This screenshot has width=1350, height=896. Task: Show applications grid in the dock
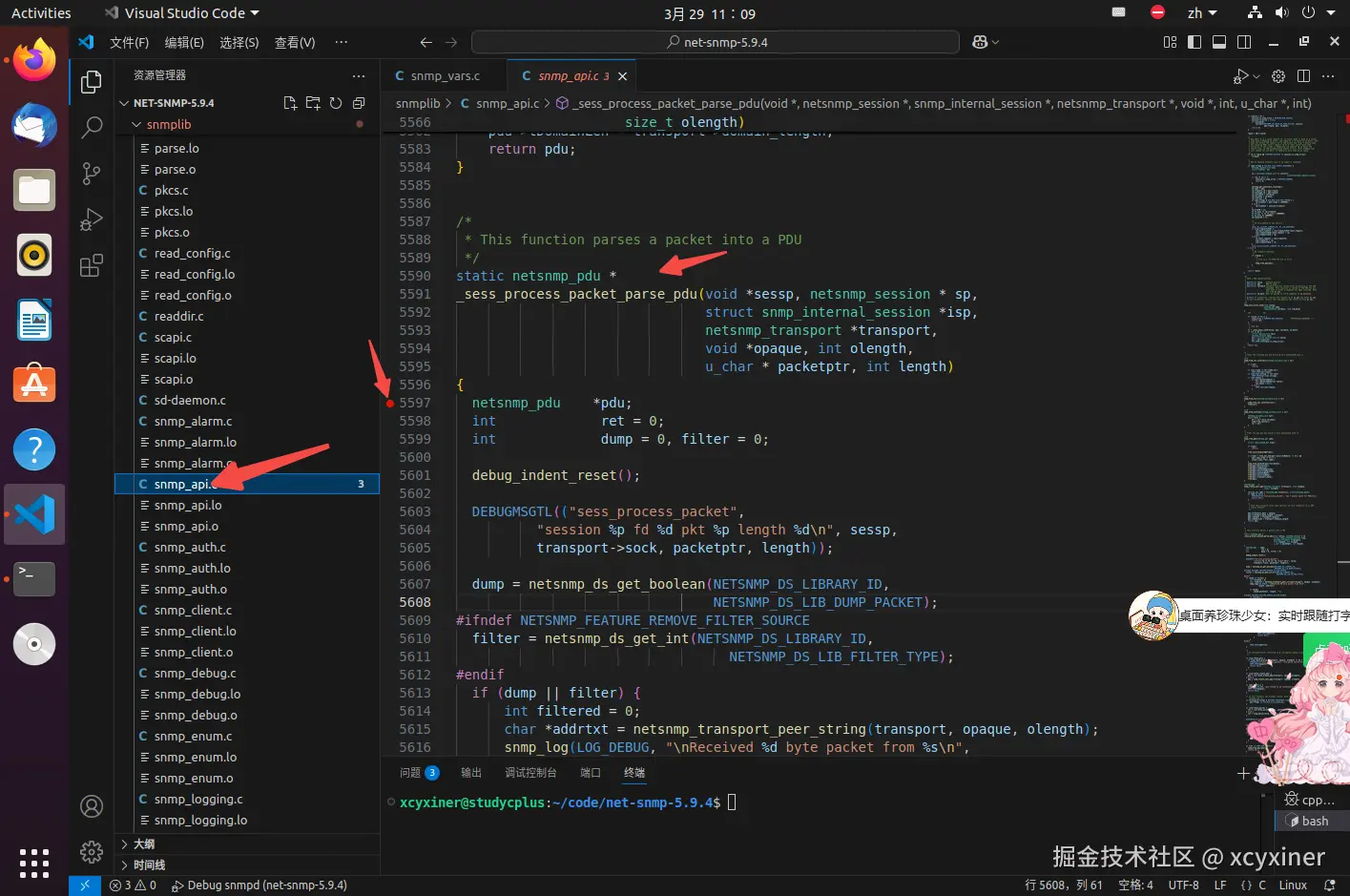34,863
